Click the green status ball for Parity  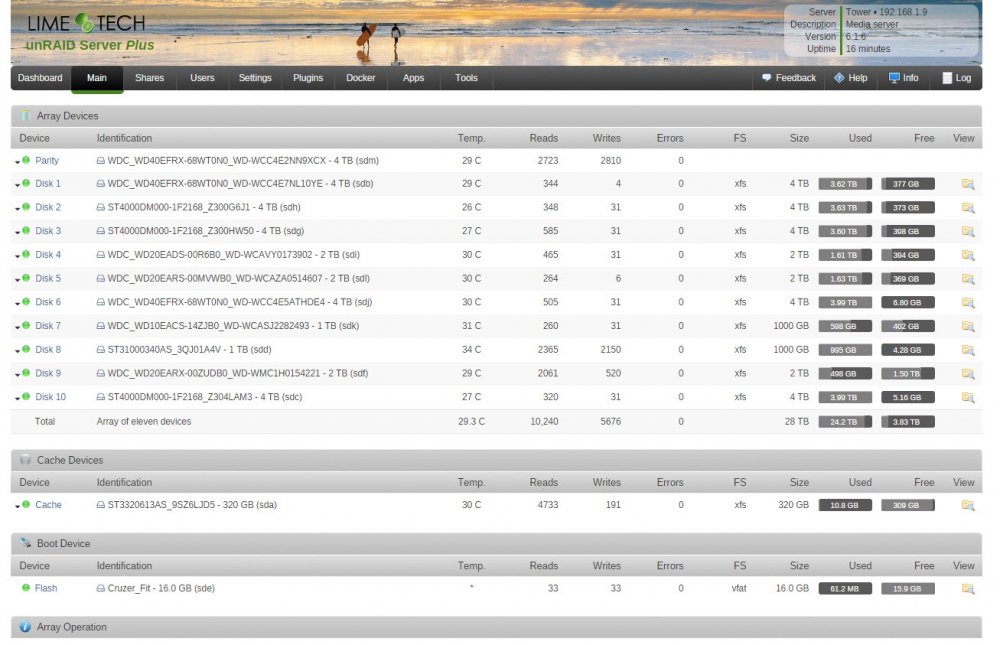pos(26,160)
